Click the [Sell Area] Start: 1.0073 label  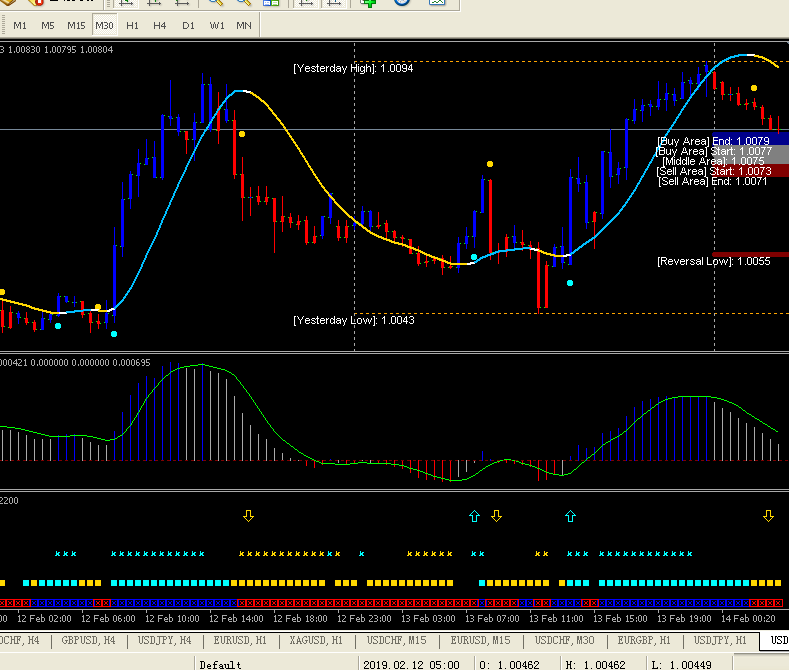(714, 172)
